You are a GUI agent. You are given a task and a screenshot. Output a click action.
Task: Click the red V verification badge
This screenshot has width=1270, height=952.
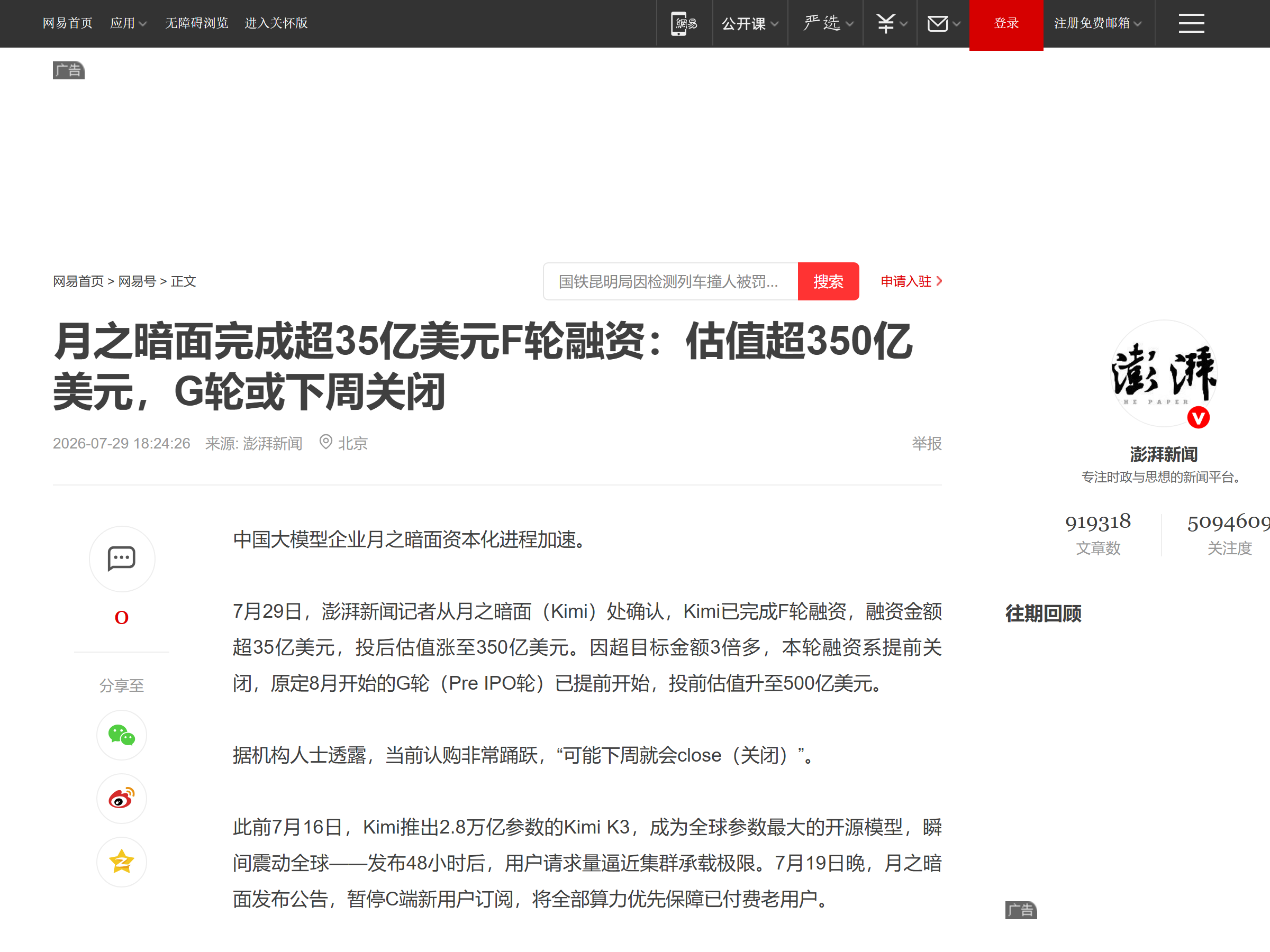[1198, 418]
